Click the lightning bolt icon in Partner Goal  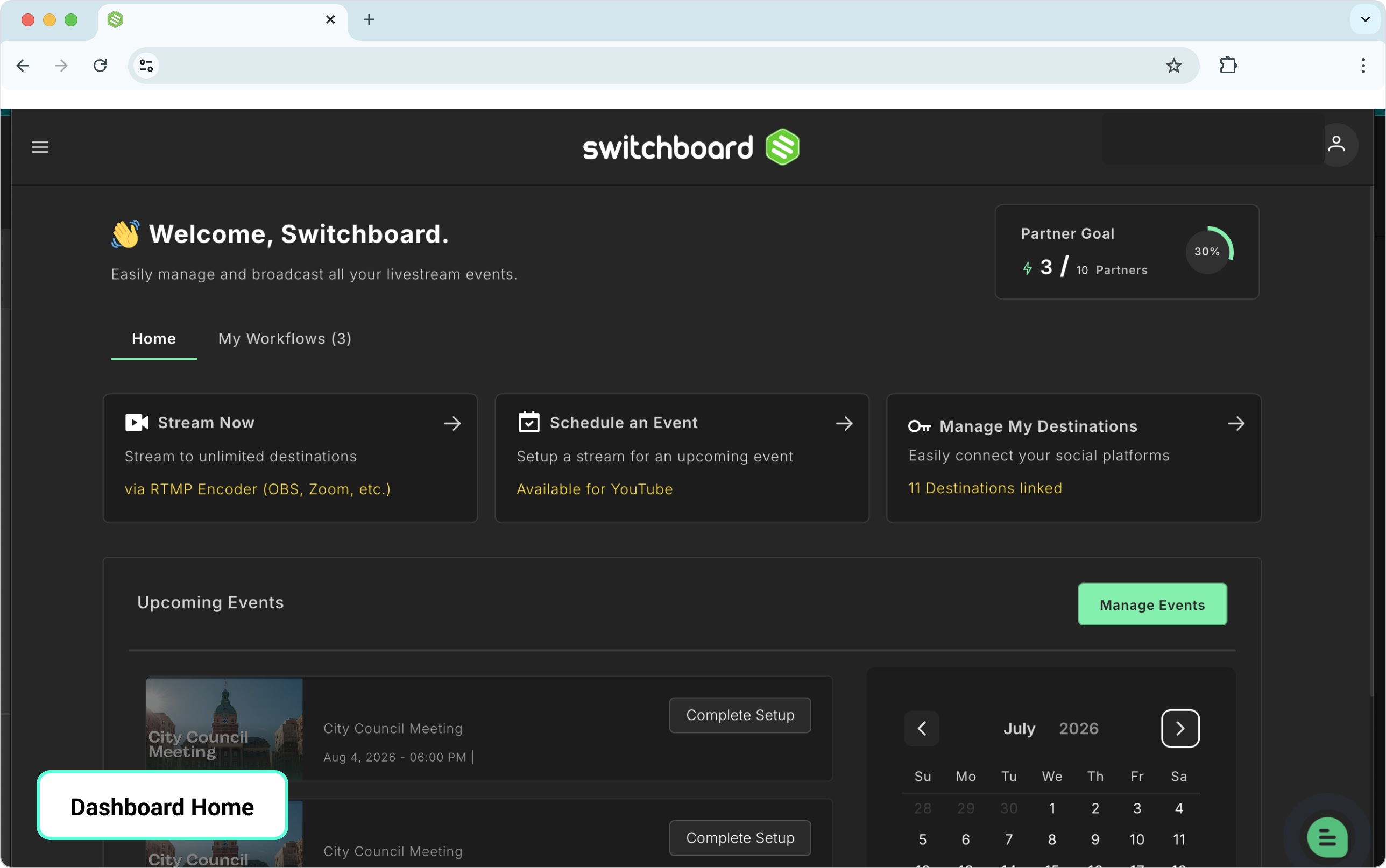point(1028,268)
